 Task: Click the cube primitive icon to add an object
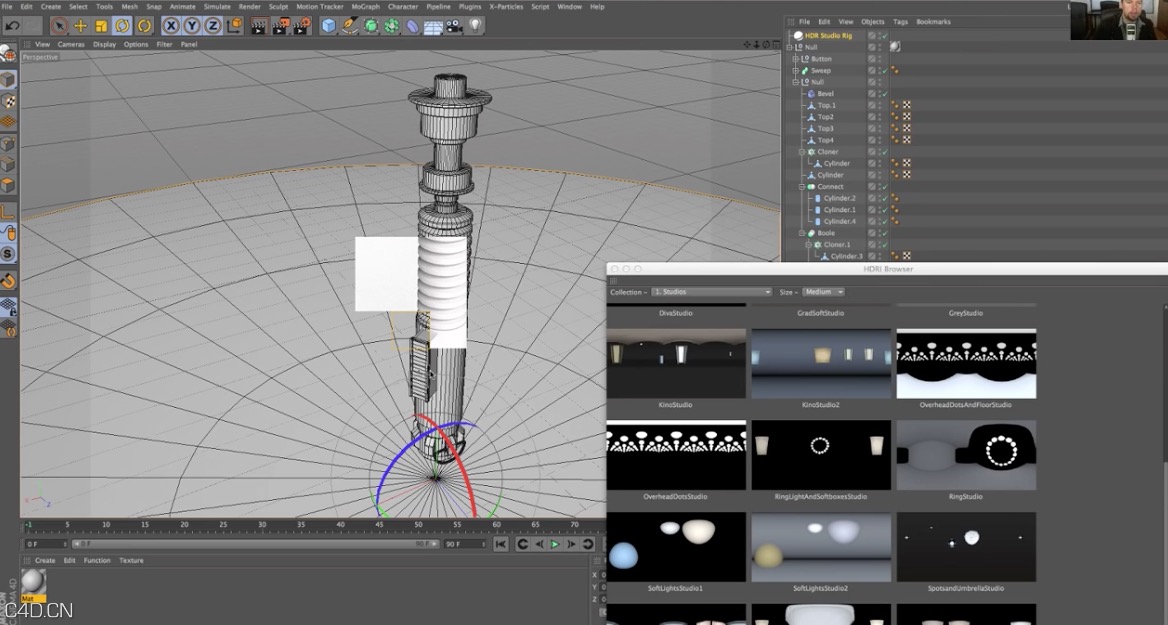(328, 25)
